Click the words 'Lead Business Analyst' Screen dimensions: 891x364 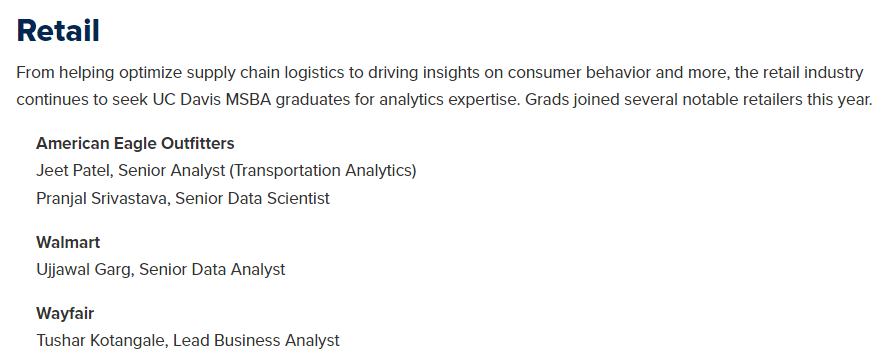(256, 340)
